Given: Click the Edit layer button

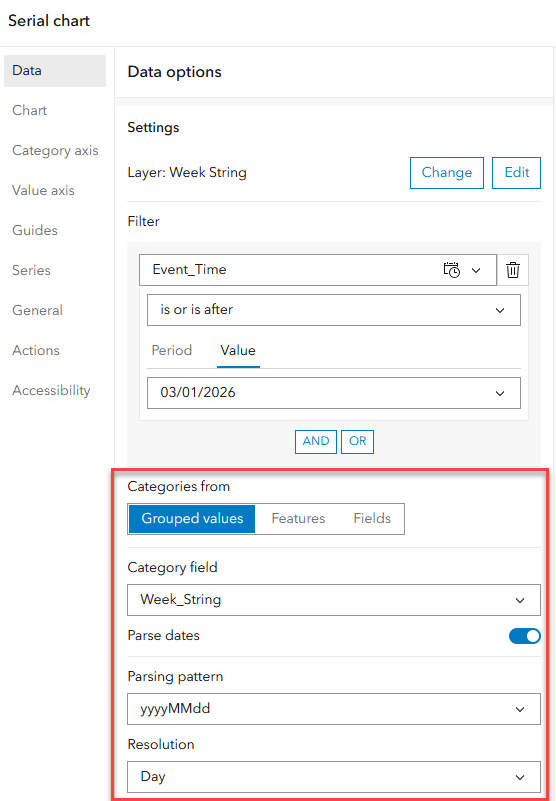Looking at the screenshot, I should tap(516, 173).
